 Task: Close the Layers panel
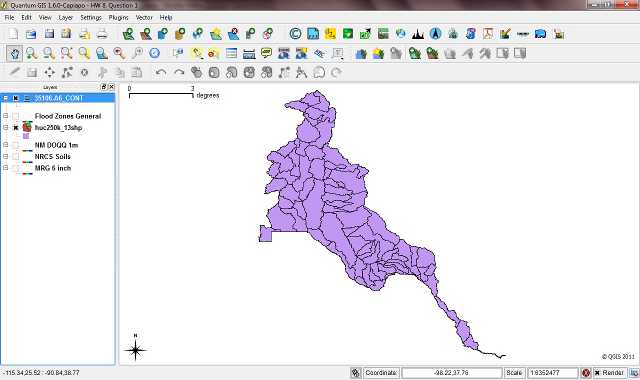point(111,87)
